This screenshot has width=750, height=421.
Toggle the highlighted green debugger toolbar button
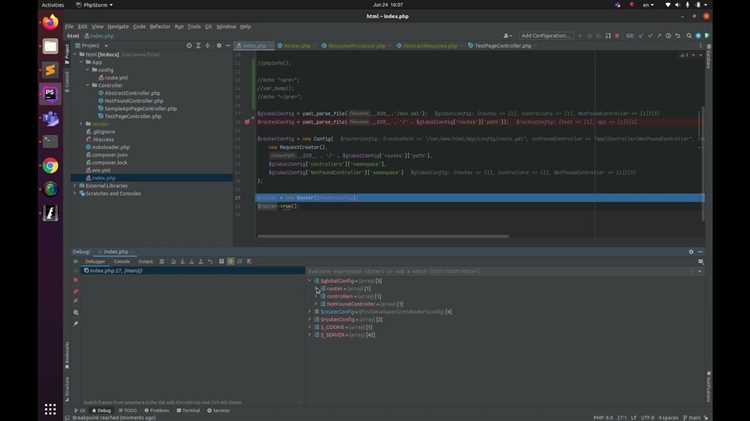pos(231,262)
